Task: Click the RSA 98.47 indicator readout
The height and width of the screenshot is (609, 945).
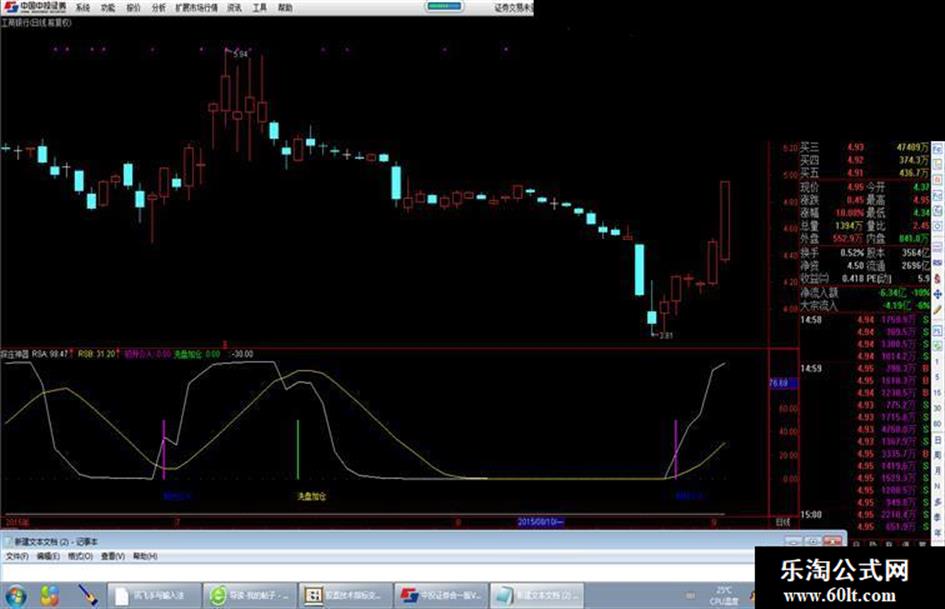Action: pyautogui.click(x=50, y=354)
